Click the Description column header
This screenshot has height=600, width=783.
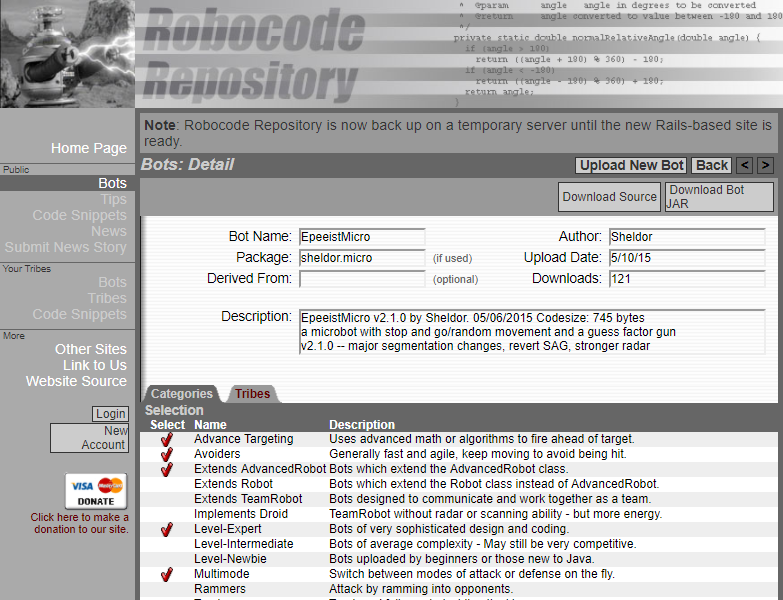coord(362,425)
